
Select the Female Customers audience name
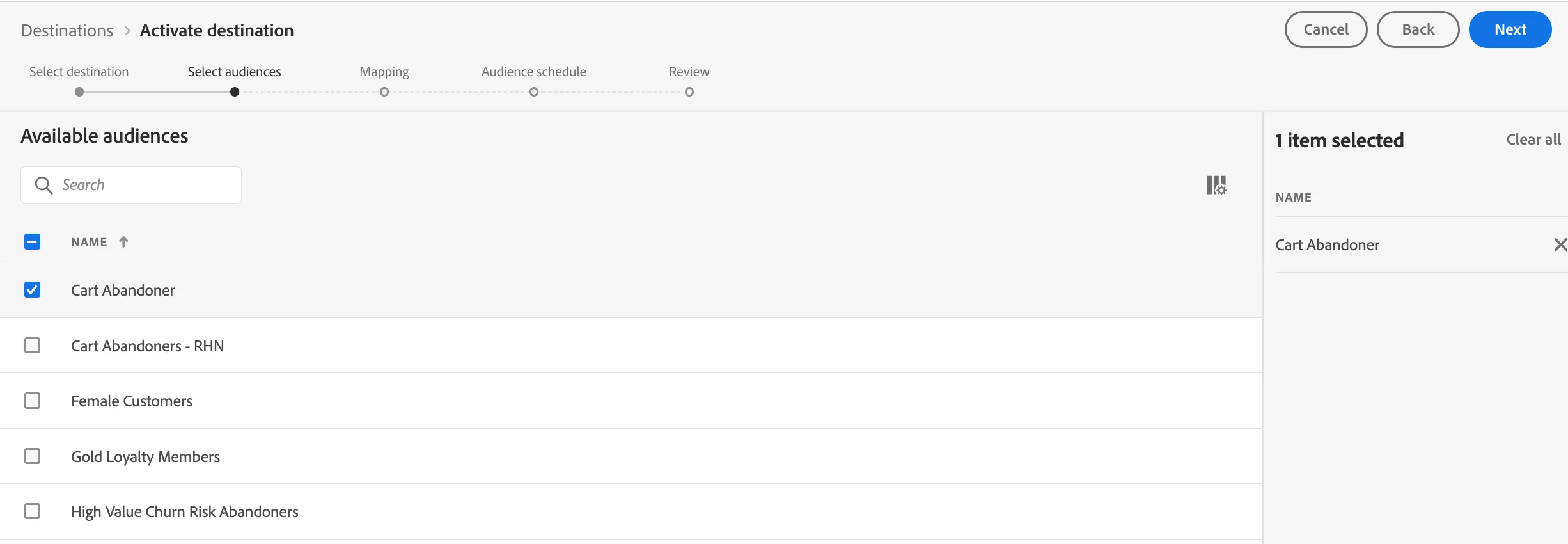click(132, 401)
